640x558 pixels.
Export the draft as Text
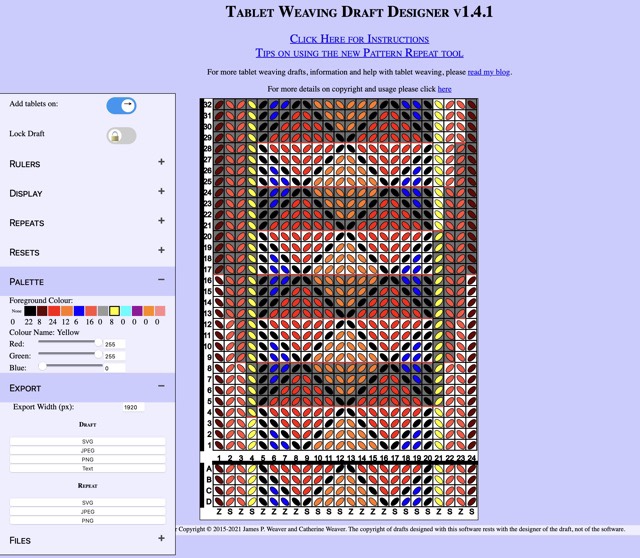[x=88, y=468]
